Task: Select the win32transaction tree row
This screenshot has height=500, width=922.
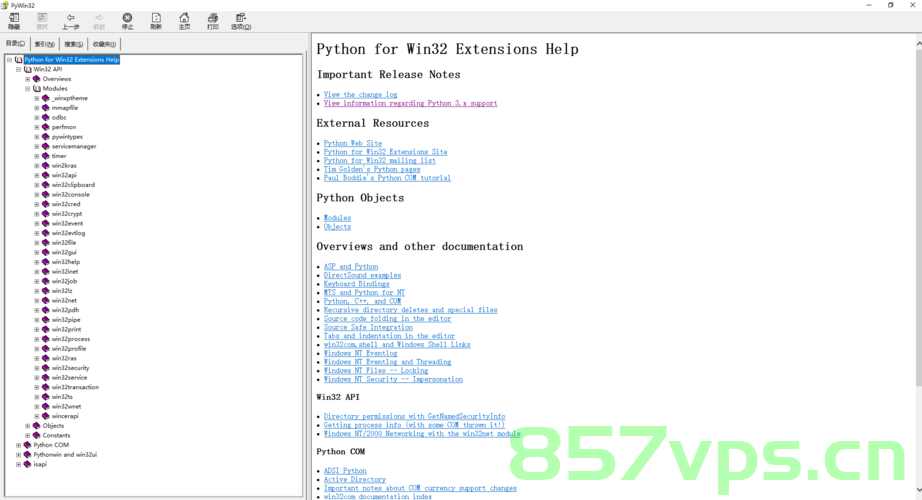Action: point(75,387)
